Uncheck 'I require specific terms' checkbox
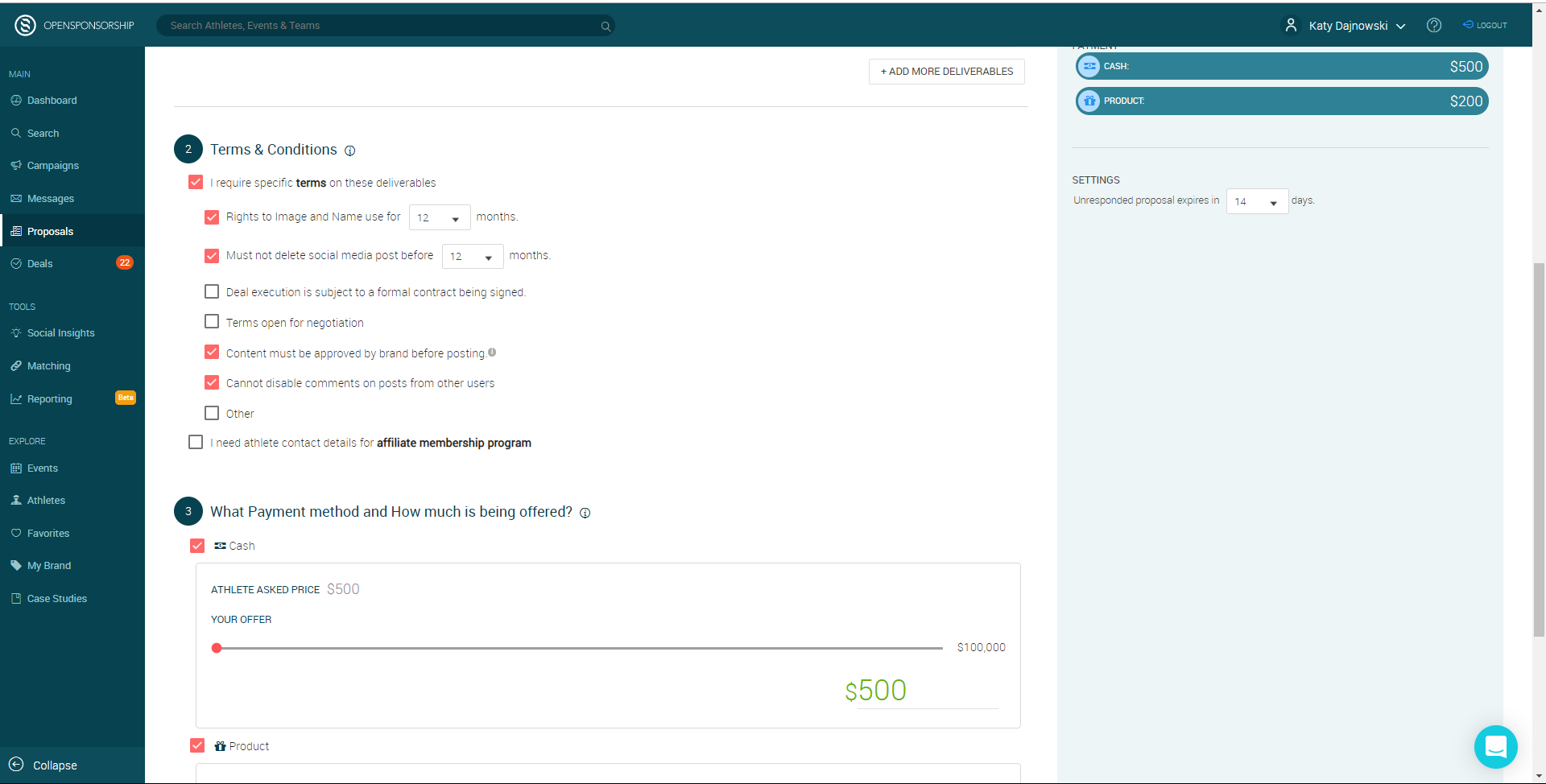The image size is (1546, 784). pyautogui.click(x=196, y=182)
